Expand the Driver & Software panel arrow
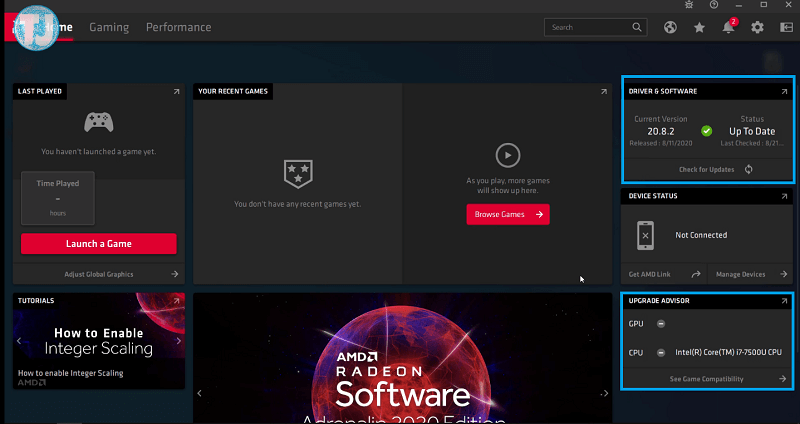The width and height of the screenshot is (800, 424). (784, 91)
